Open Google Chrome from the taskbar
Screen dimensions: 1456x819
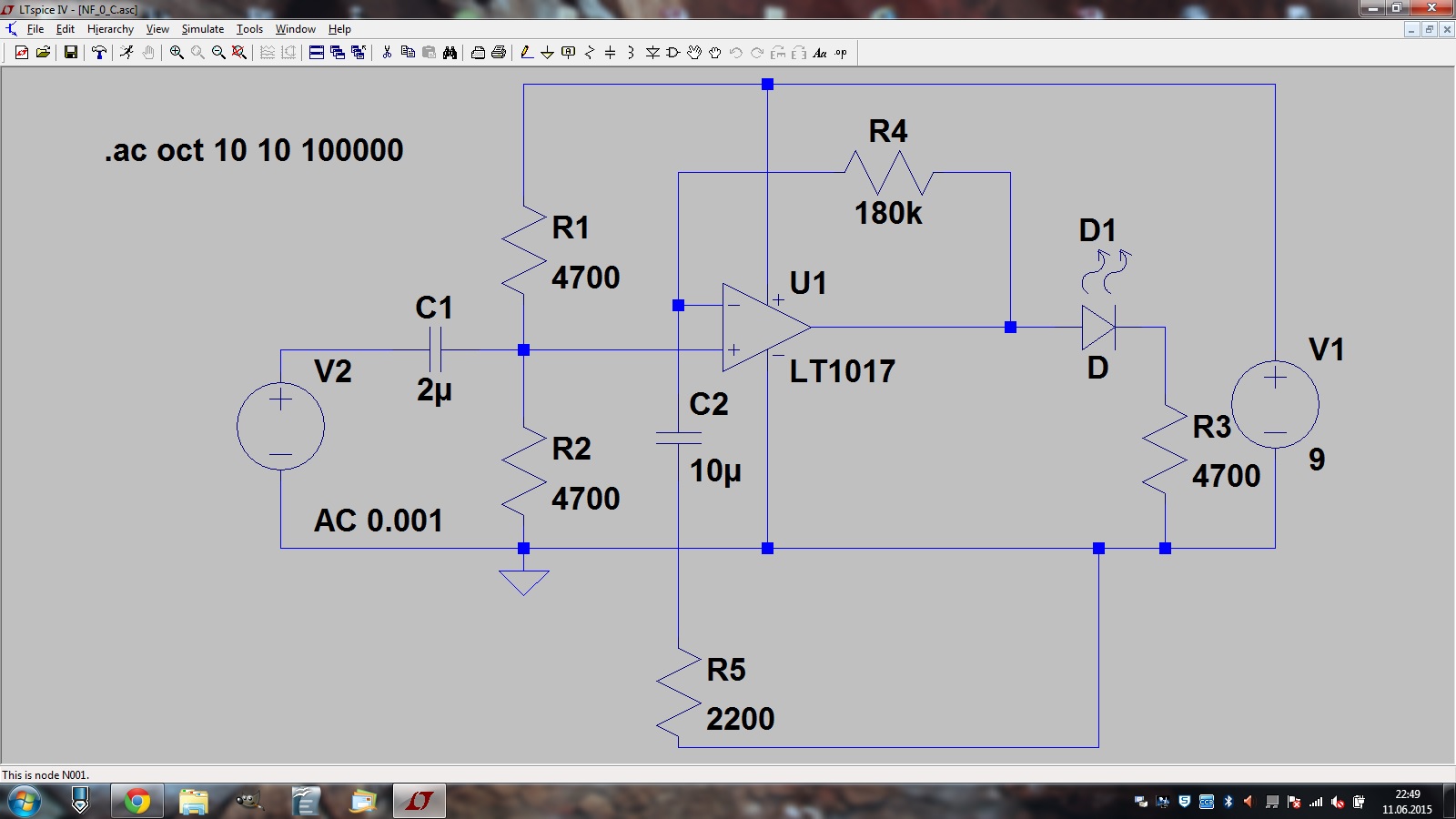pyautogui.click(x=136, y=802)
